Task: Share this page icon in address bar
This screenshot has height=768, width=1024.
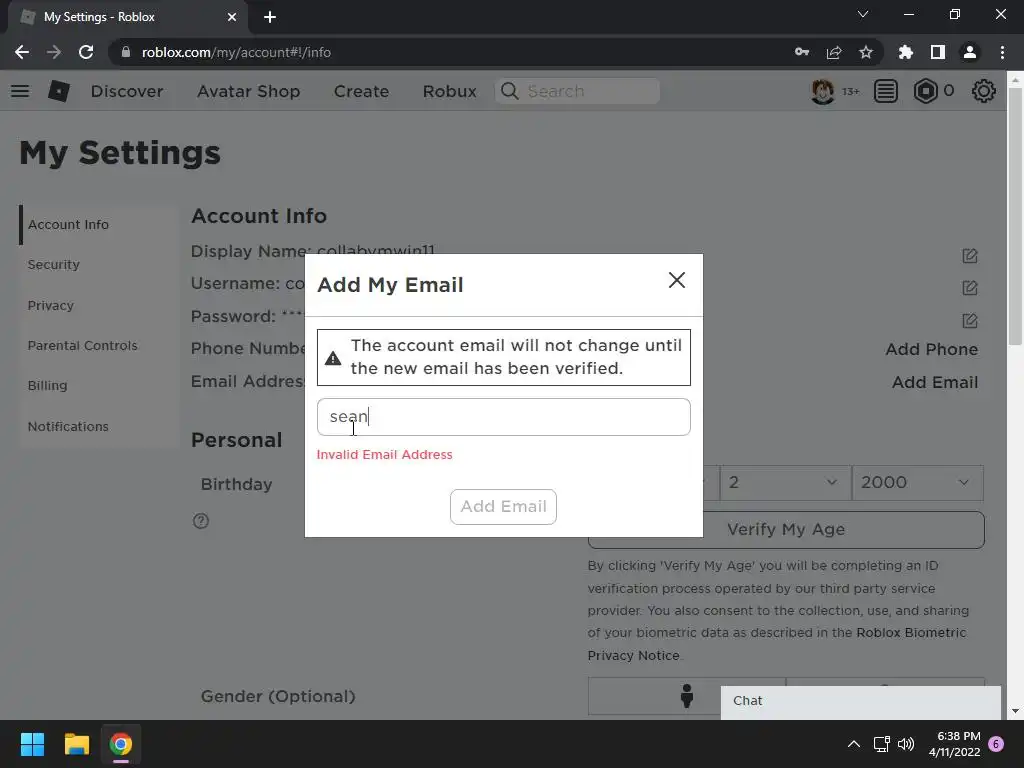Action: (834, 52)
